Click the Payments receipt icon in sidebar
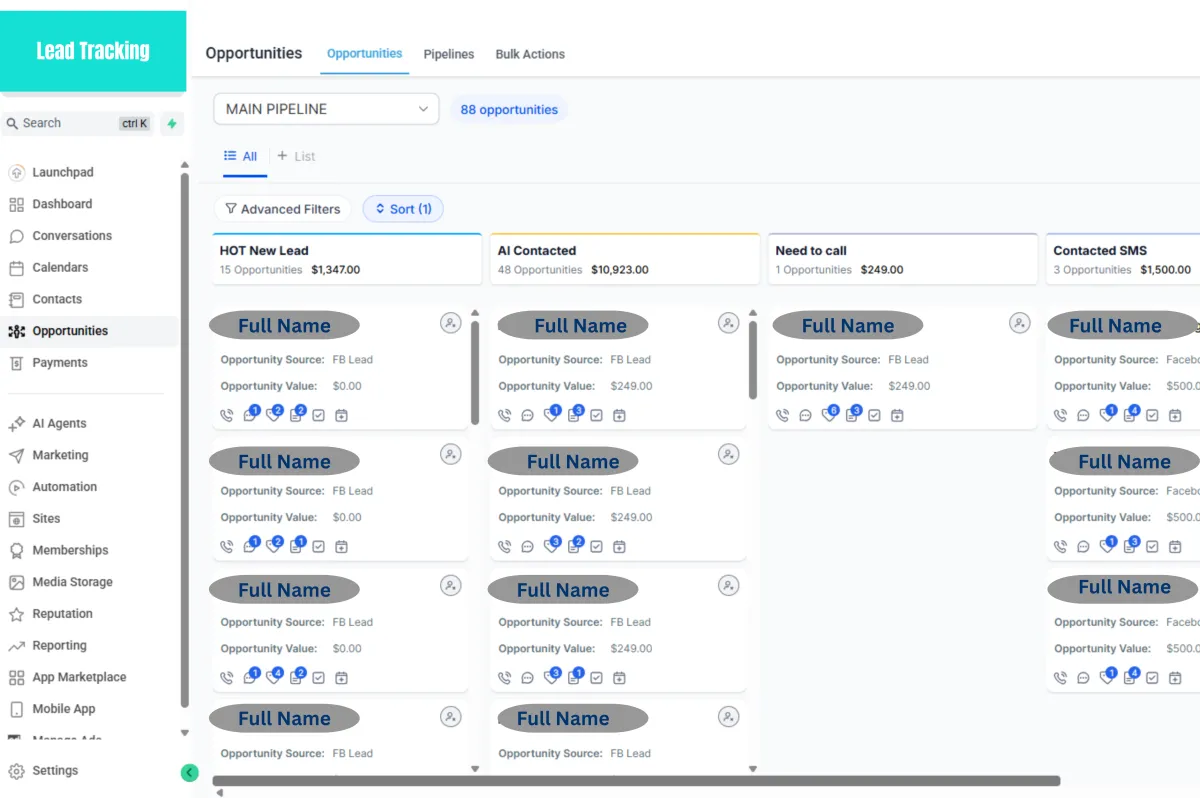The height and width of the screenshot is (798, 1200). tap(16, 363)
